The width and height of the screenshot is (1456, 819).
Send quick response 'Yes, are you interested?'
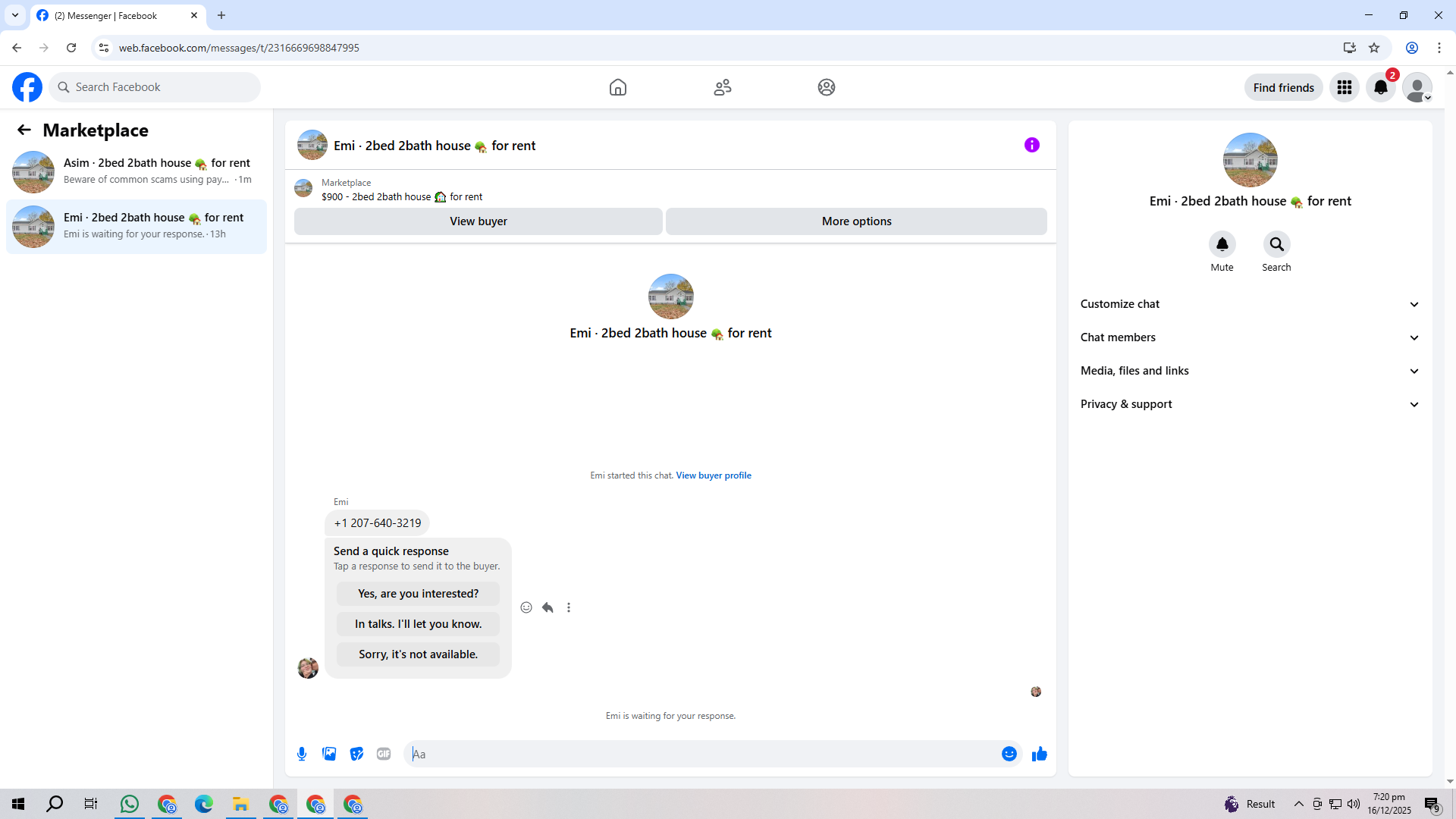coord(419,594)
